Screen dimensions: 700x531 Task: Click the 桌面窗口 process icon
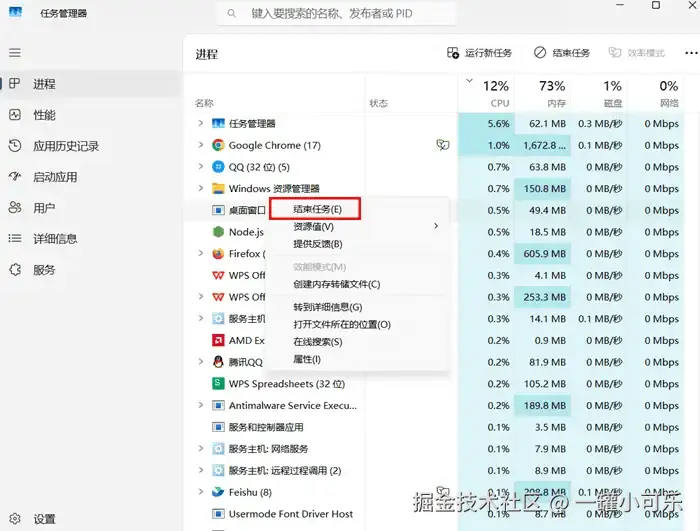click(218, 210)
